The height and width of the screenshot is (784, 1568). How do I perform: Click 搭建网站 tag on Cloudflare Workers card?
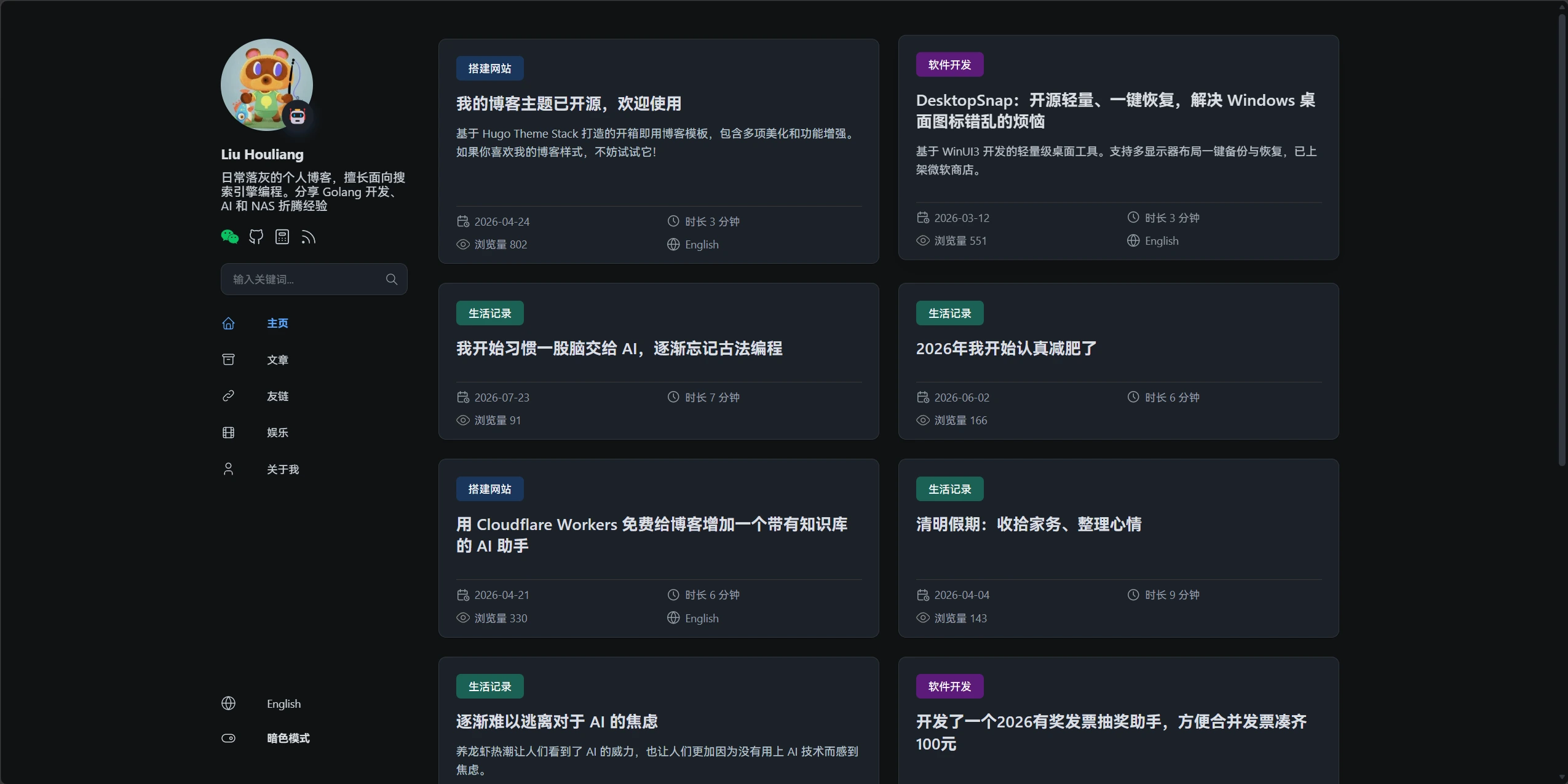[490, 489]
